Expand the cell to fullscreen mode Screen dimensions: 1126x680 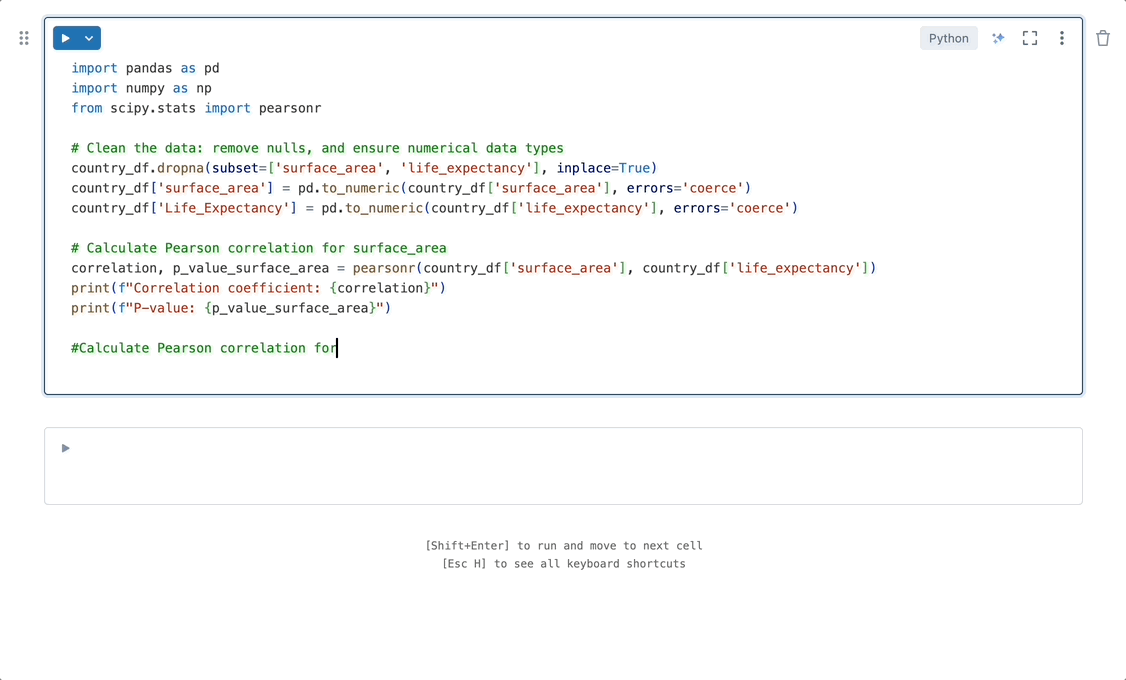pos(1029,37)
